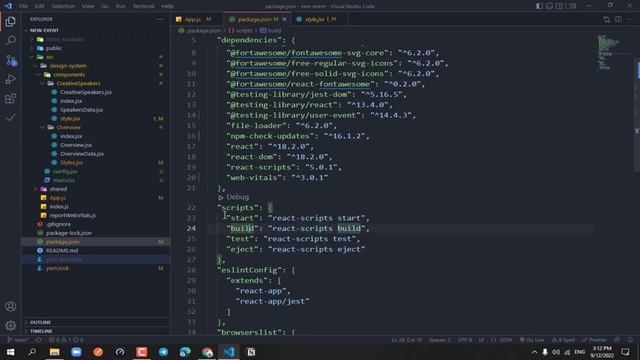
Task: Close the package.json editor tab
Action: click(284, 19)
